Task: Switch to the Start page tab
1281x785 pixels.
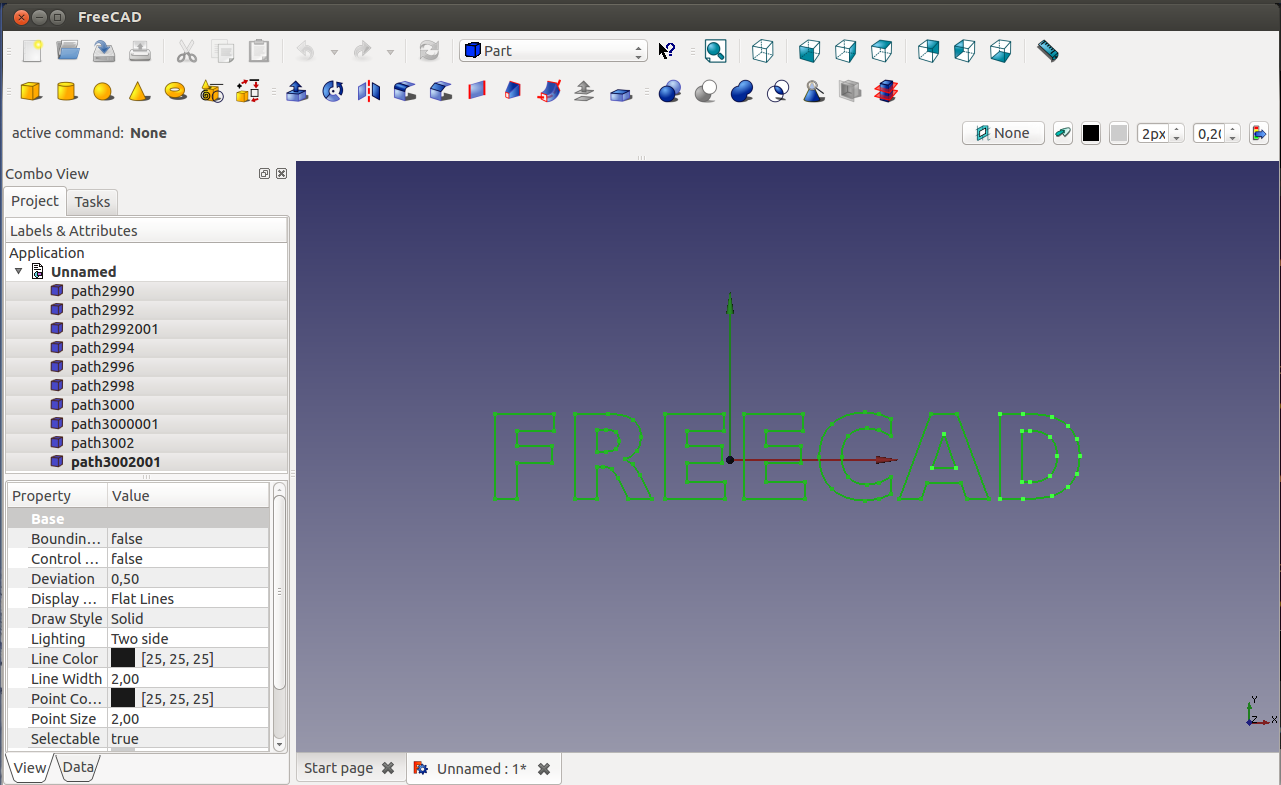Action: 338,768
